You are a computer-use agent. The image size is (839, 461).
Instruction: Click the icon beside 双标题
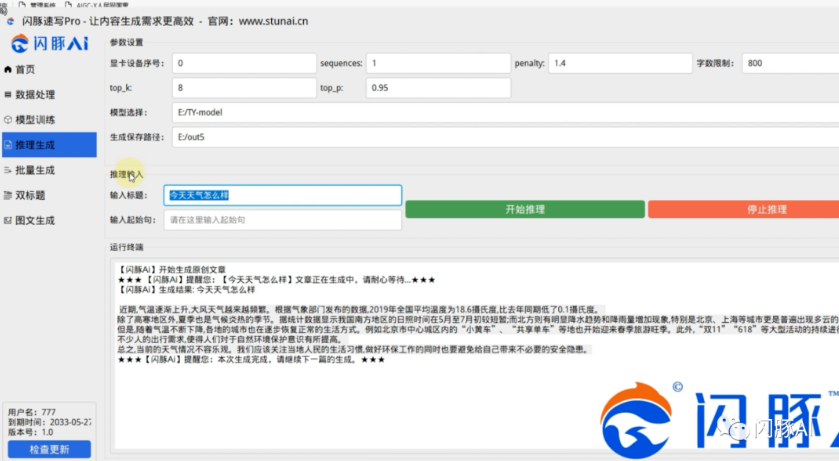(7, 195)
